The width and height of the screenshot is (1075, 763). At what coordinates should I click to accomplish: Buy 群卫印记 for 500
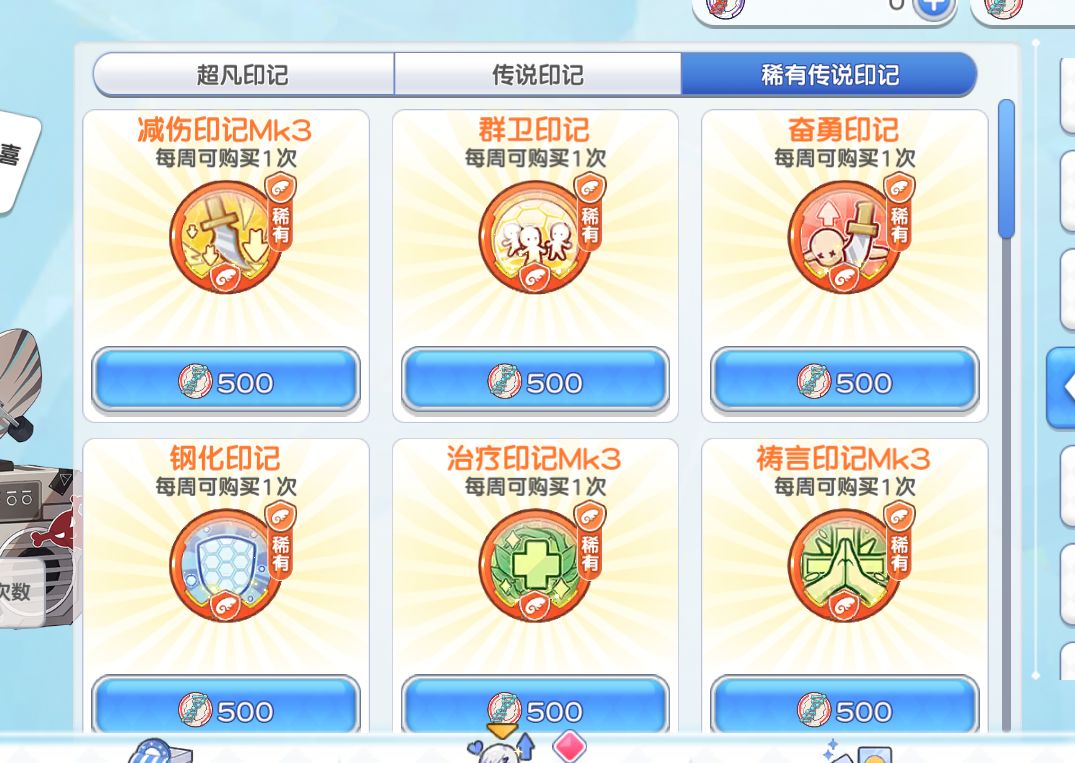[x=535, y=381]
